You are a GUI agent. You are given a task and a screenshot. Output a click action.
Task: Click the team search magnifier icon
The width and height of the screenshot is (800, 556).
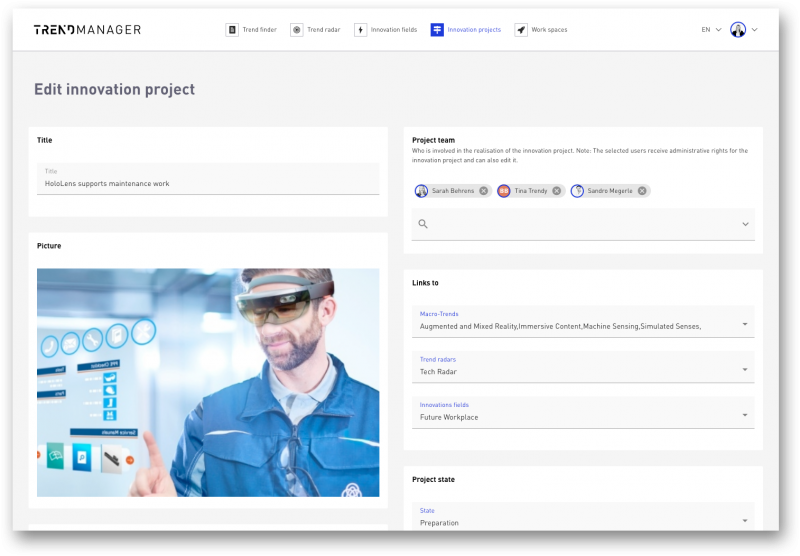pyautogui.click(x=423, y=224)
